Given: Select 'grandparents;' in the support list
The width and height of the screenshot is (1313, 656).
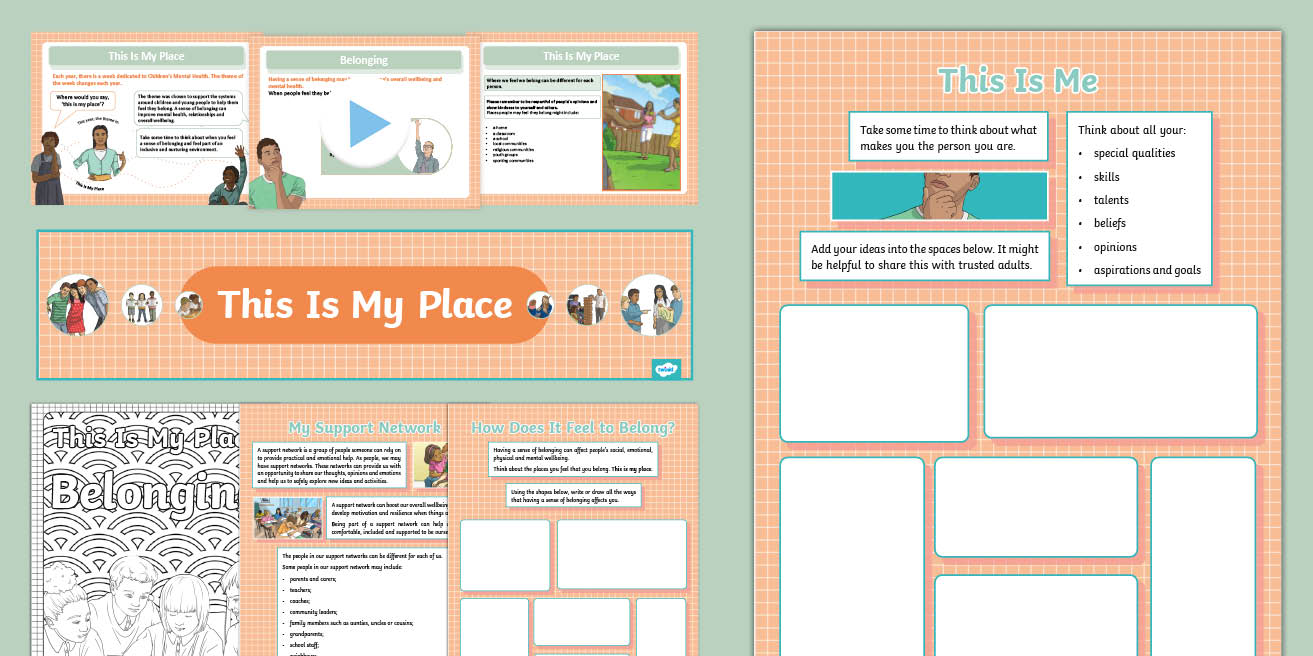Looking at the screenshot, I should coord(307,634).
